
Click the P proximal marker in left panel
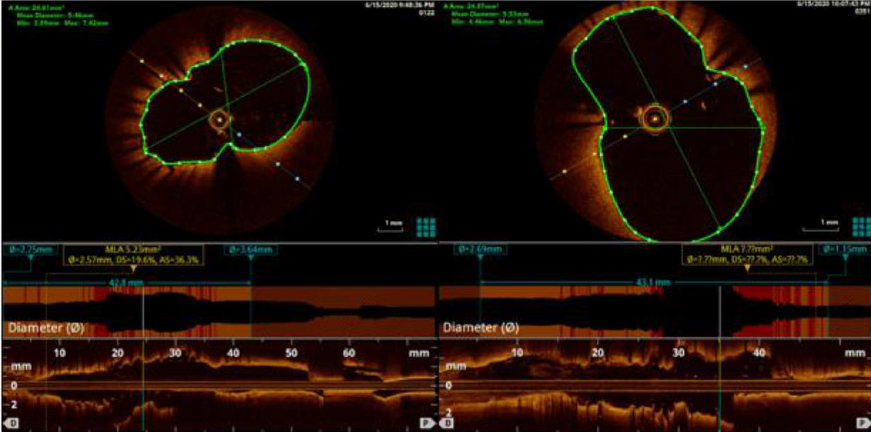pos(428,425)
